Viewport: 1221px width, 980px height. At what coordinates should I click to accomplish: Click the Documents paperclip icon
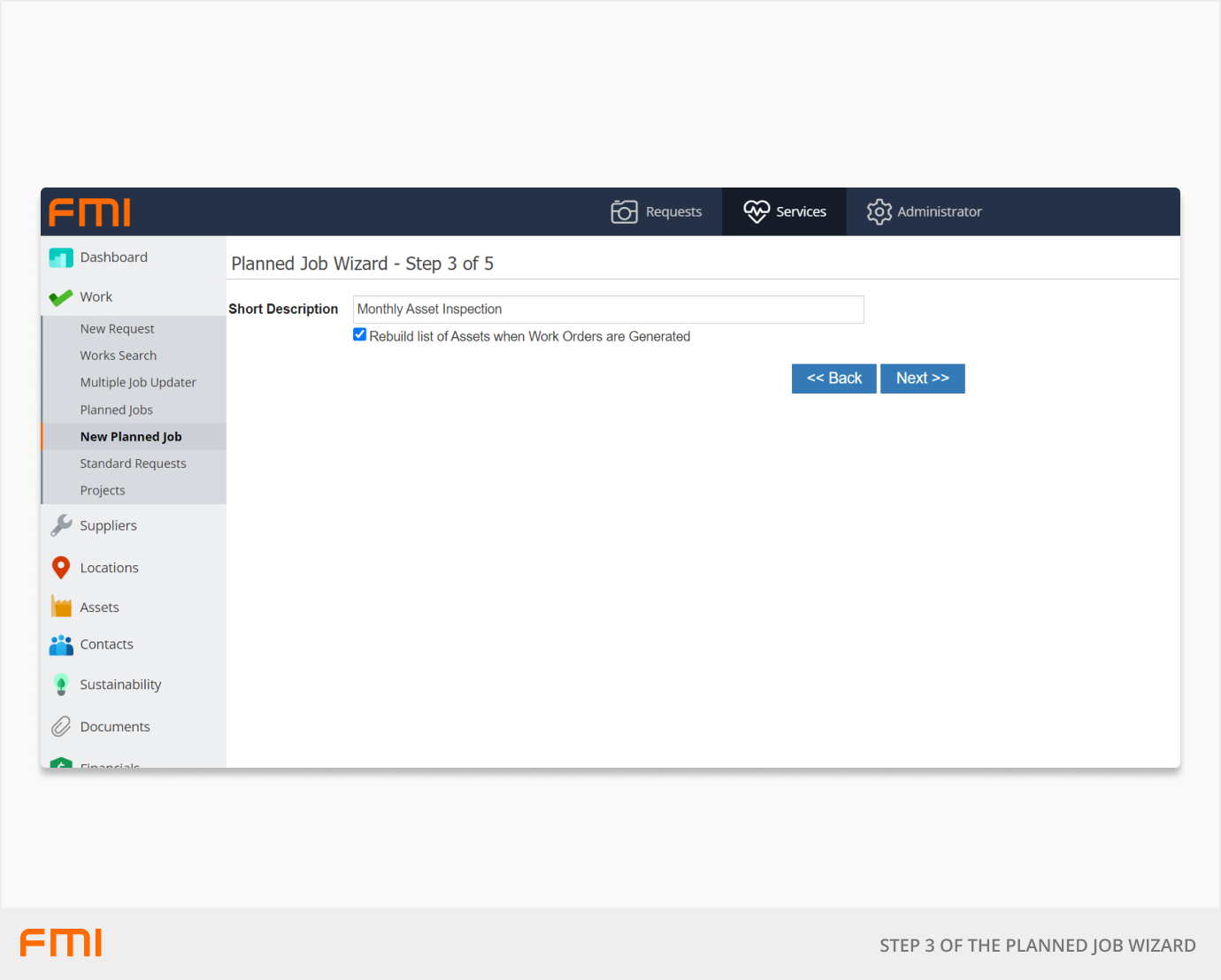61,727
